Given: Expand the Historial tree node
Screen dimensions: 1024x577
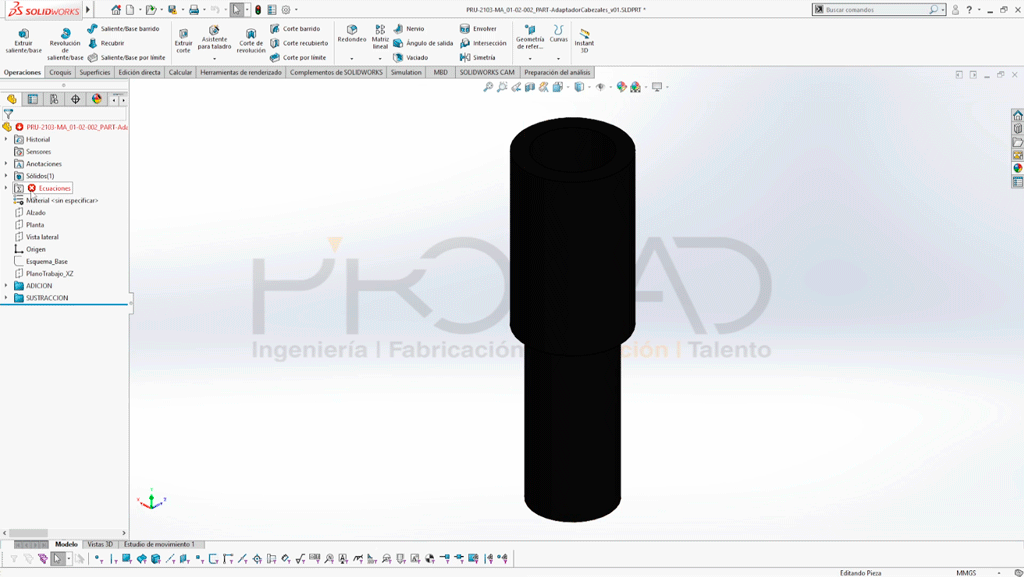Looking at the screenshot, I should [x=6, y=139].
